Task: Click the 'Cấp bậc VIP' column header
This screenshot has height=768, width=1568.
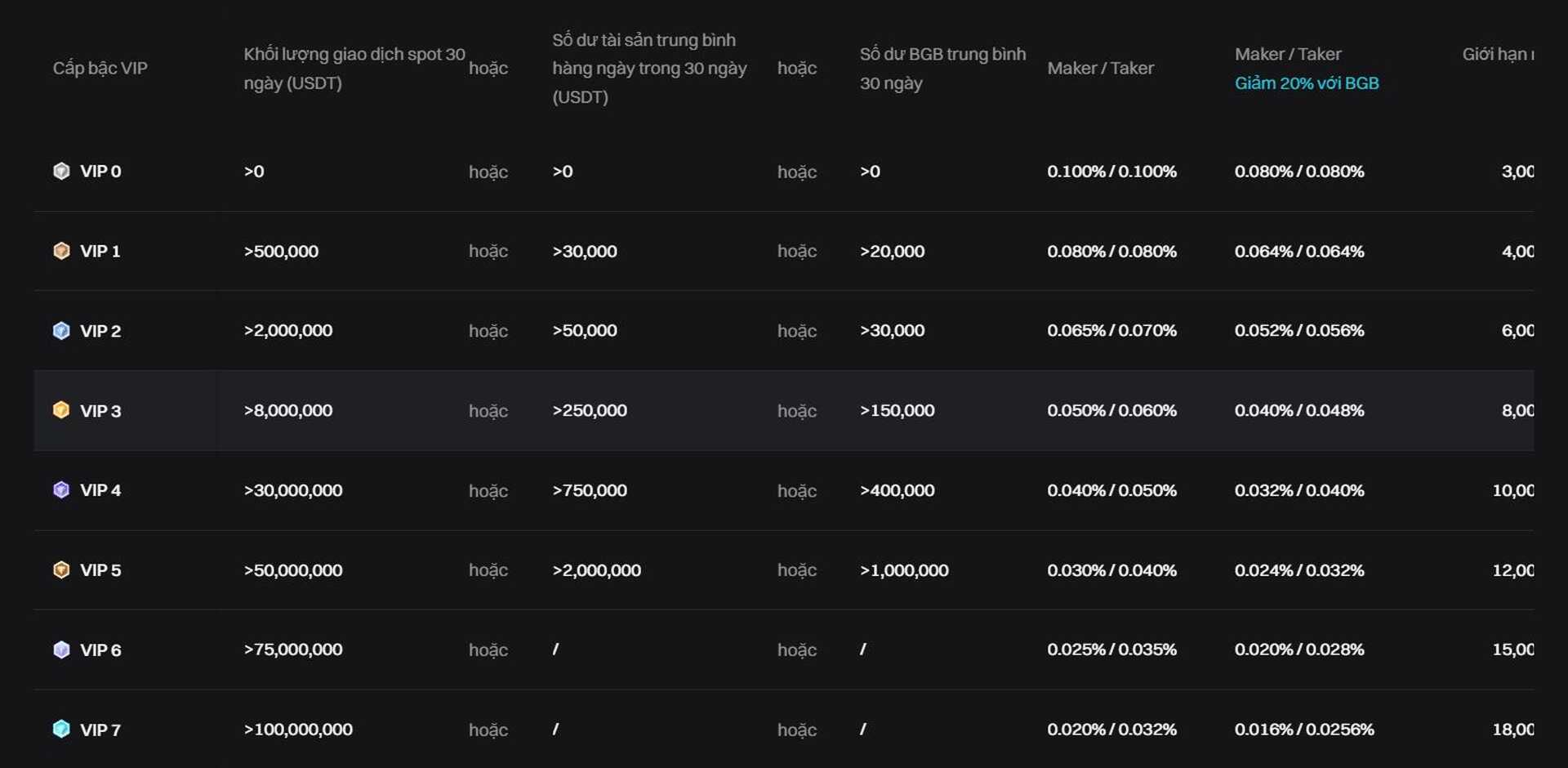Action: [100, 69]
